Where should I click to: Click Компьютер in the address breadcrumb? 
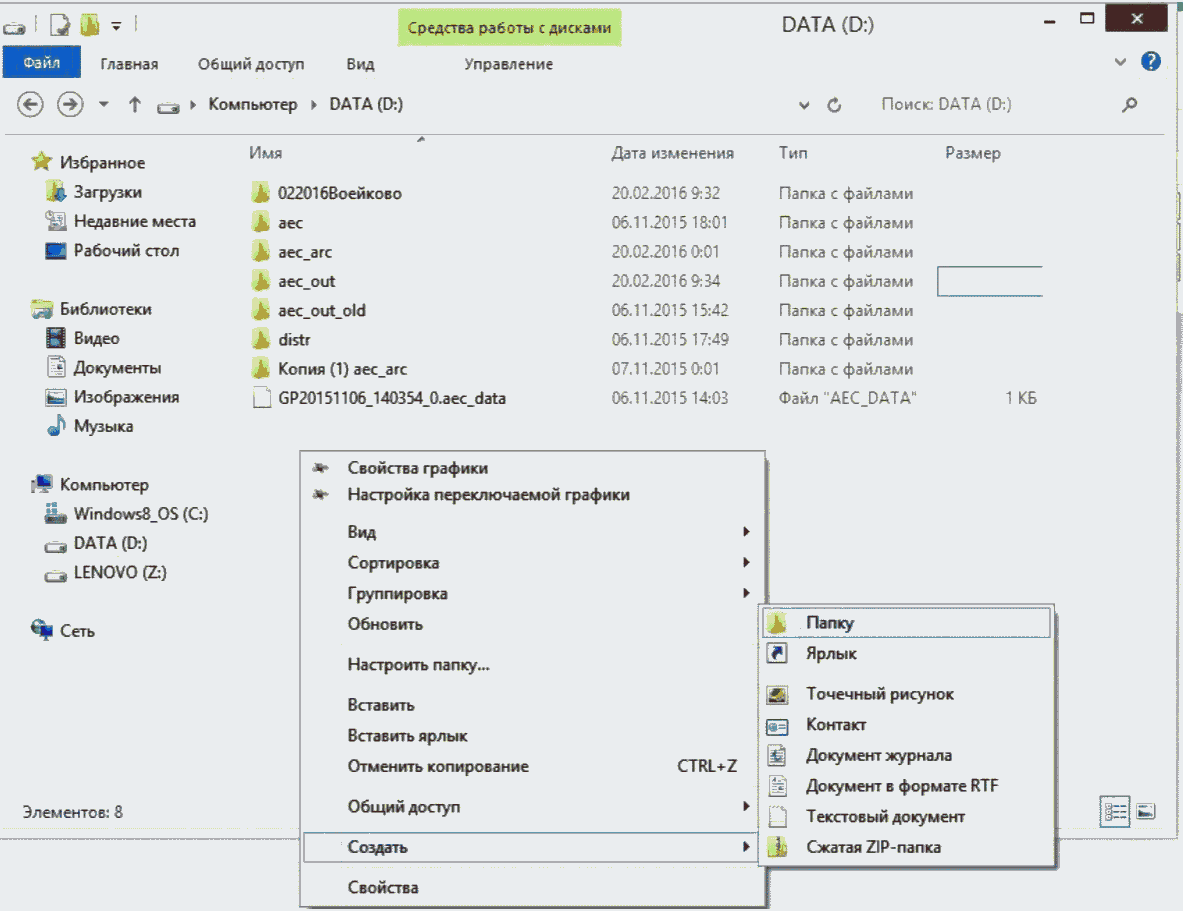coord(253,104)
